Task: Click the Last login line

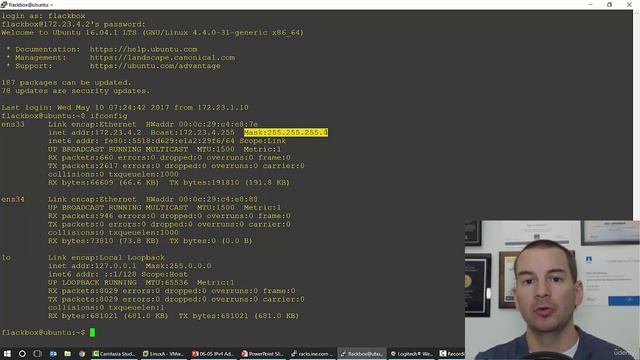Action: (125, 107)
